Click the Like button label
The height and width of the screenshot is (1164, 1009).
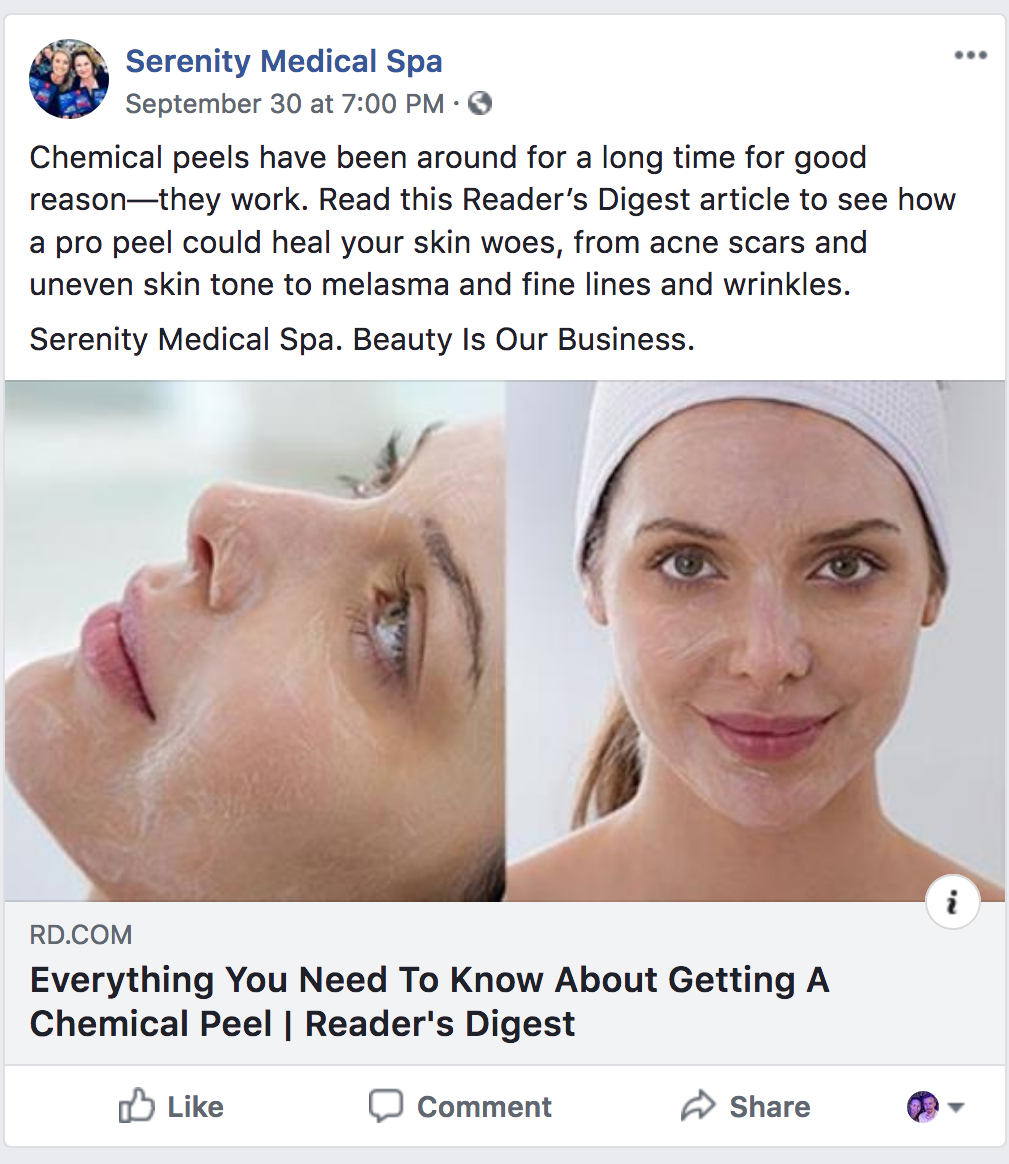(x=195, y=1107)
